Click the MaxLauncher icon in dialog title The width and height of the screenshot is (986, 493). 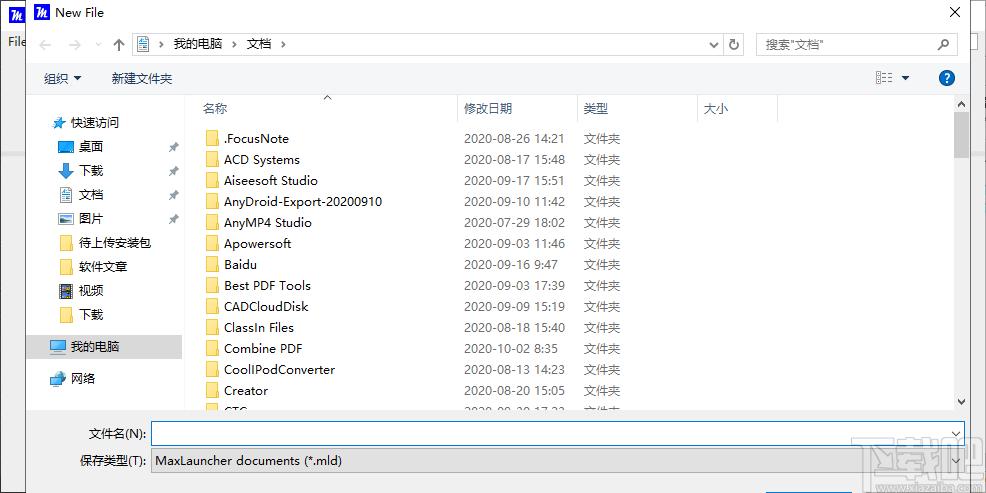pos(42,12)
